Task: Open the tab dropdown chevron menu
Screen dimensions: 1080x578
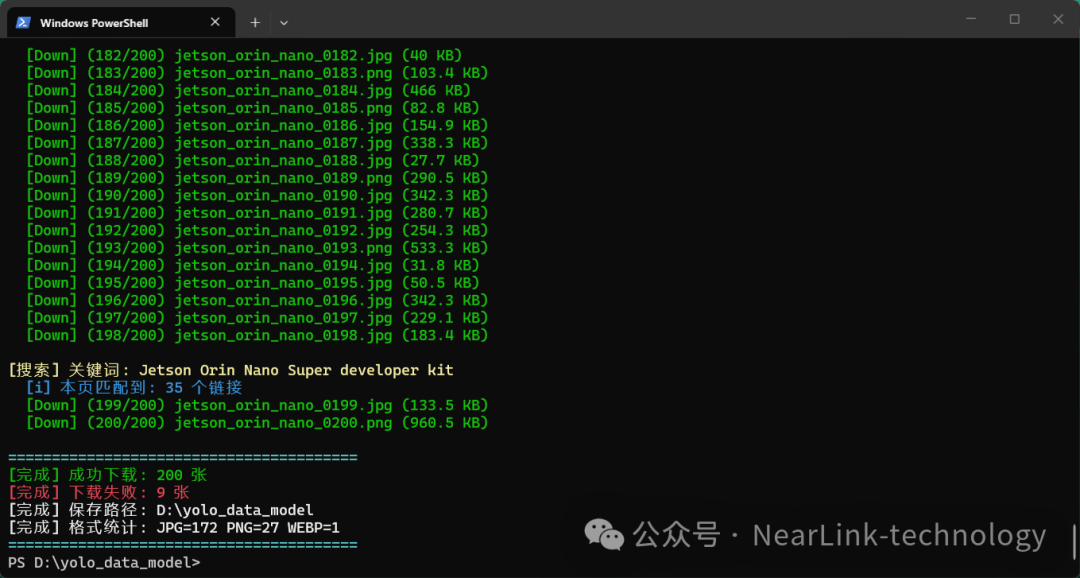Action: point(283,21)
